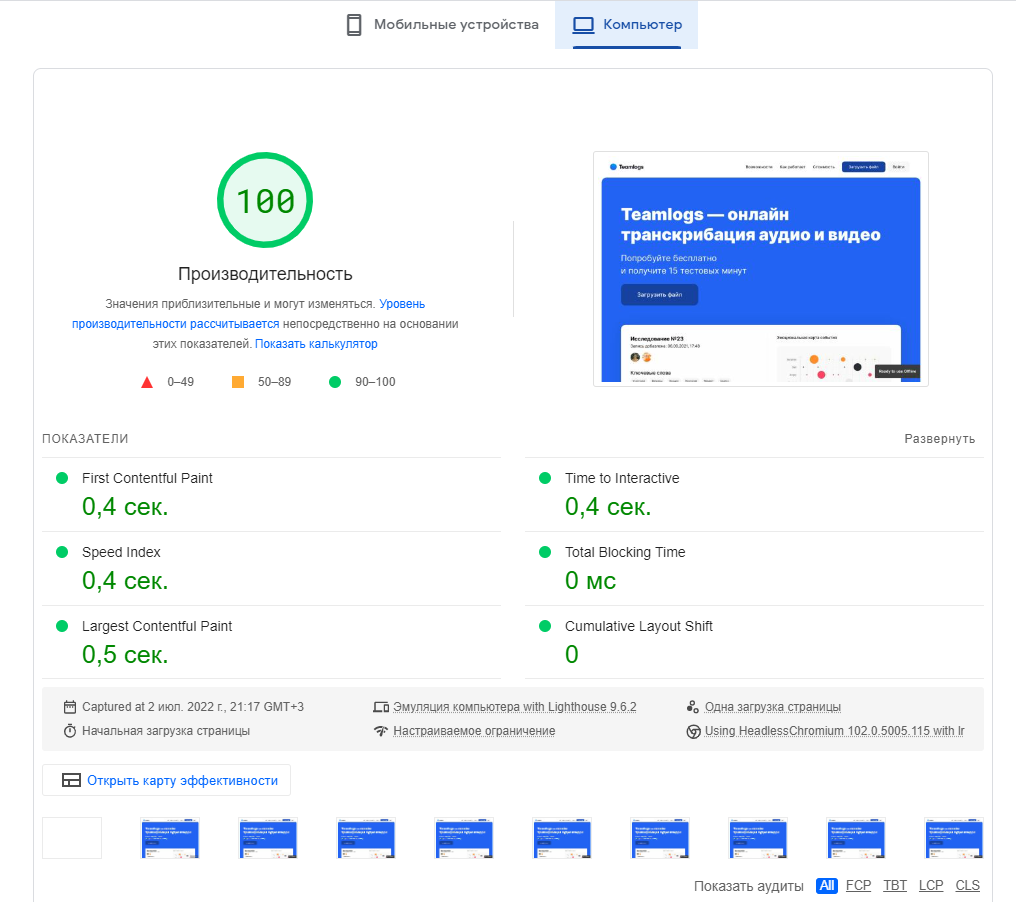Click the Largest Contentful Paint 0,5 сек. value

[125, 654]
